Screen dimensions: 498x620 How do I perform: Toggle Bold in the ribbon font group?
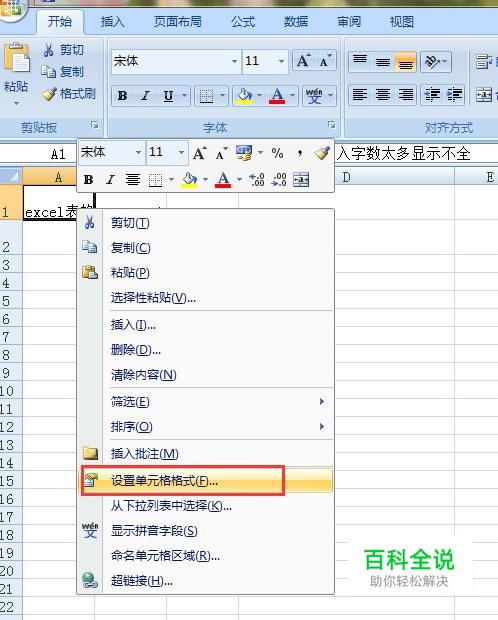[123, 96]
